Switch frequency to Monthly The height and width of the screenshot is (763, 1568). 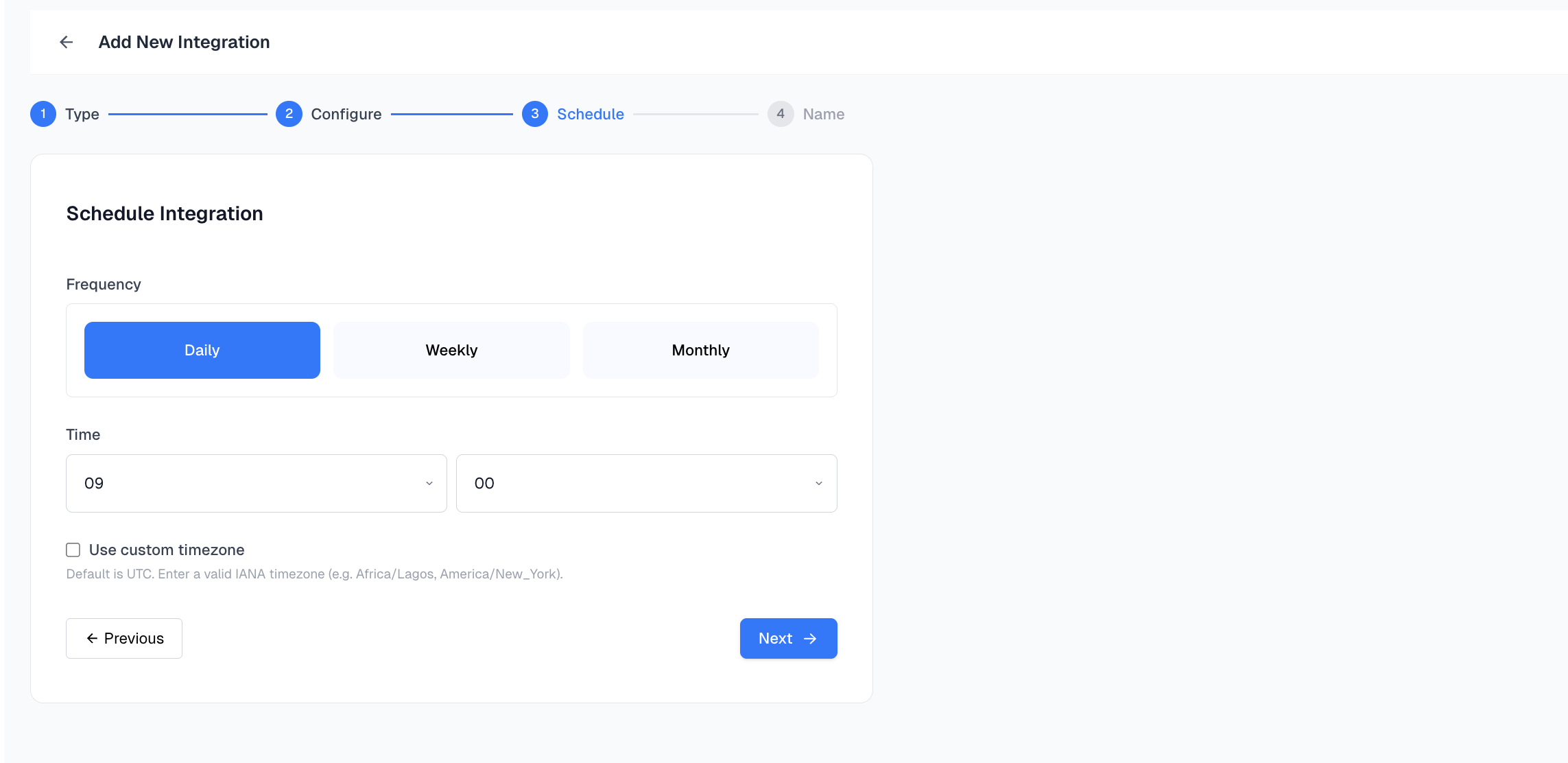[700, 350]
